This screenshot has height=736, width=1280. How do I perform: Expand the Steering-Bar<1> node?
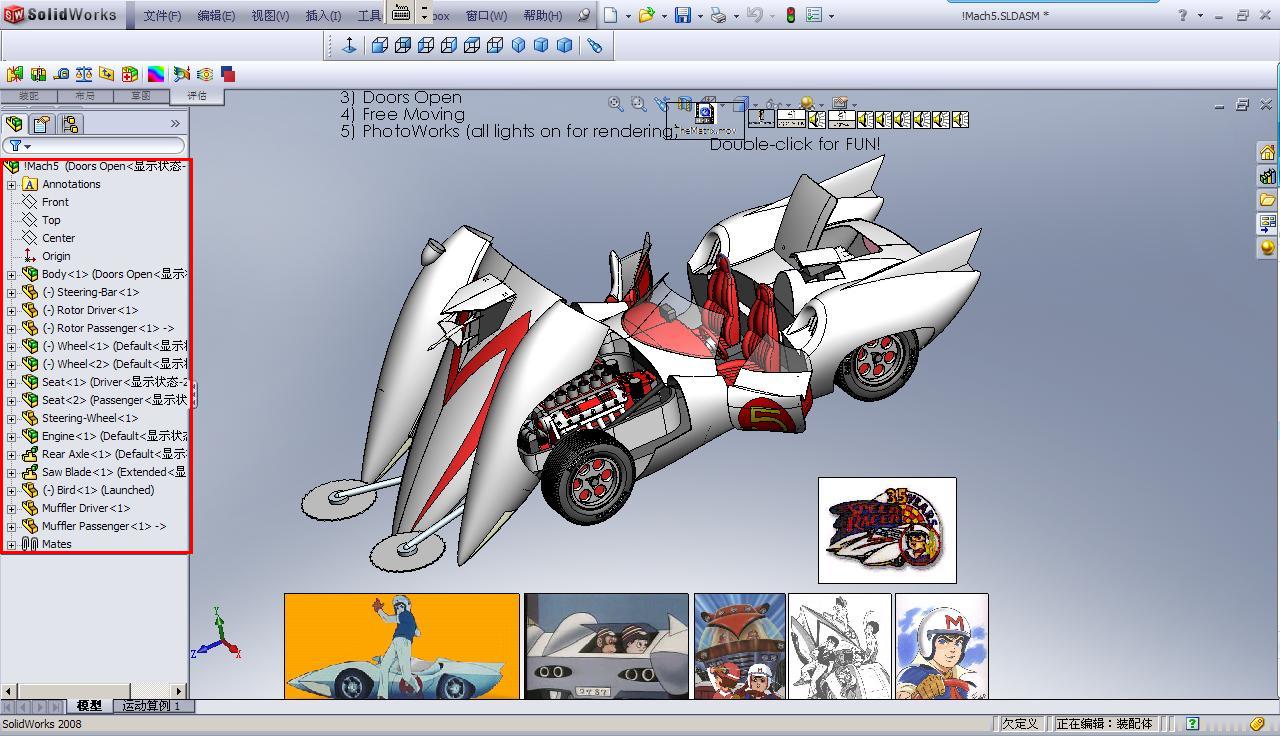click(11, 292)
